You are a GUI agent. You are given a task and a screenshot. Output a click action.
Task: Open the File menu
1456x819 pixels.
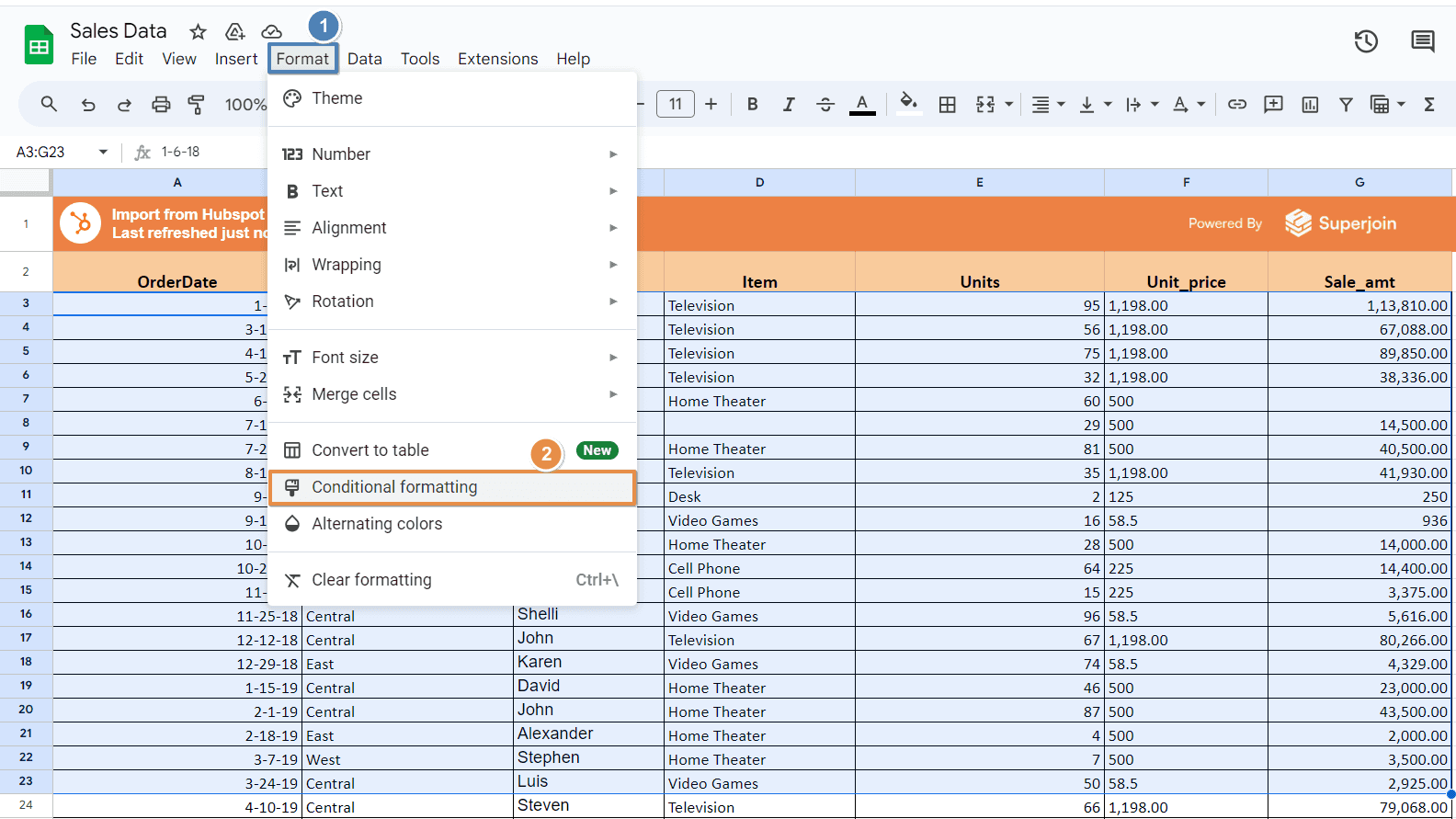click(x=84, y=59)
